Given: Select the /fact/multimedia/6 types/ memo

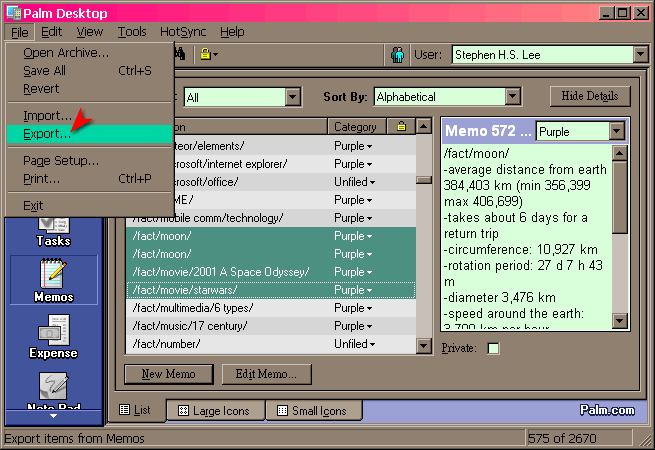Looking at the screenshot, I should click(x=271, y=308).
